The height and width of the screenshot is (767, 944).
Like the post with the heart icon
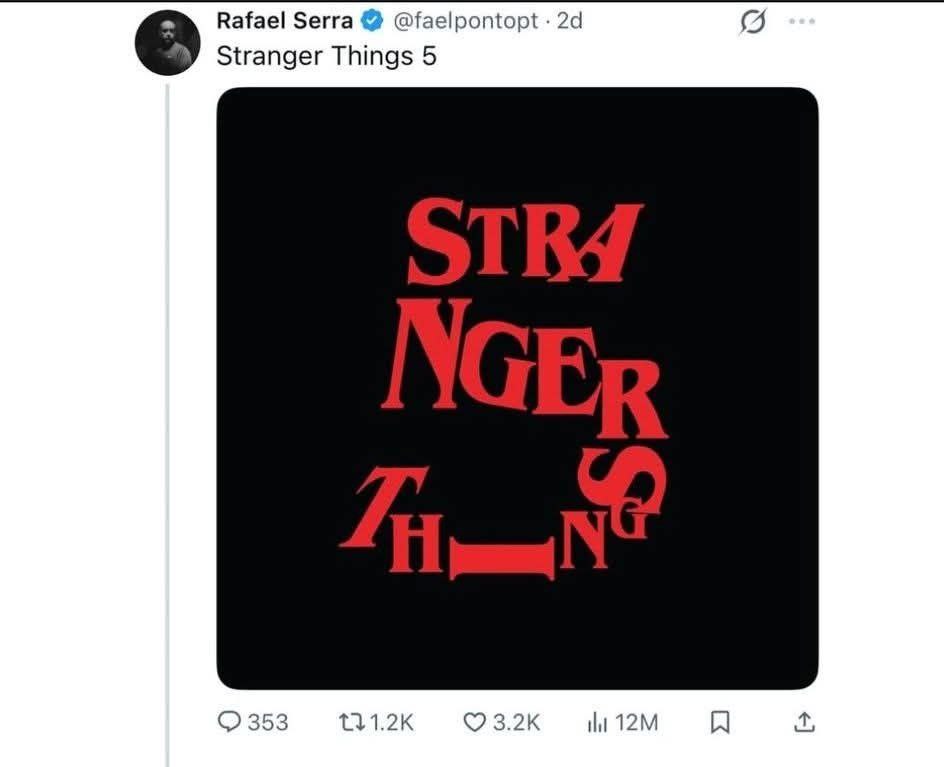coord(475,722)
